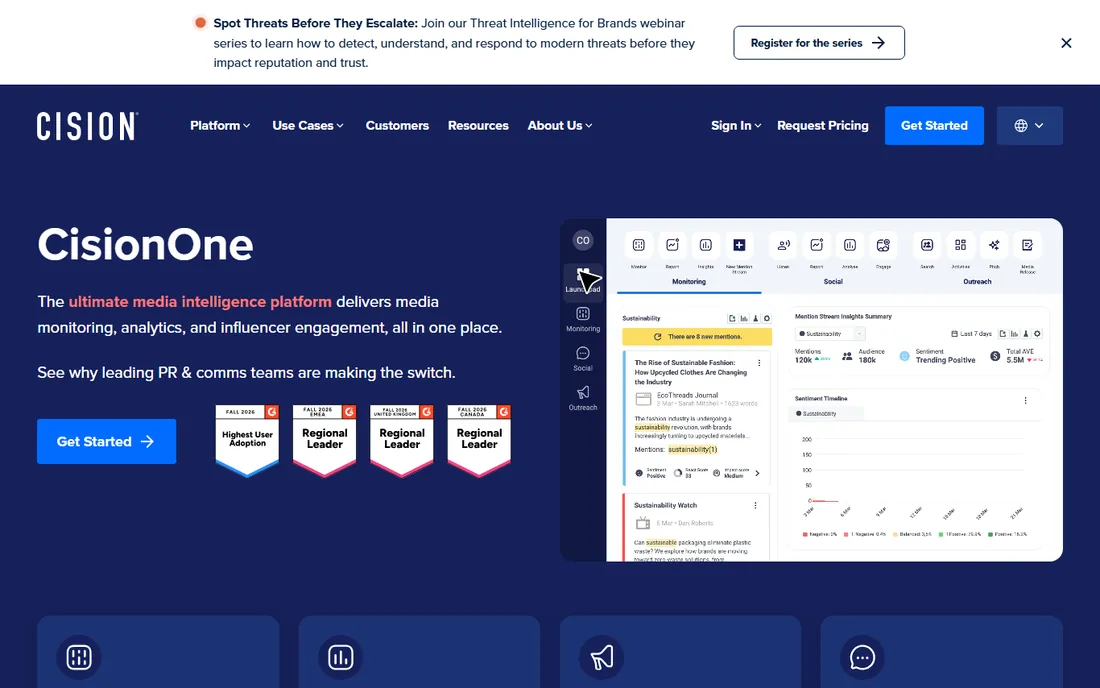The image size is (1100, 688).
Task: Click the Media Release icon in the preview
Action: click(x=1028, y=245)
